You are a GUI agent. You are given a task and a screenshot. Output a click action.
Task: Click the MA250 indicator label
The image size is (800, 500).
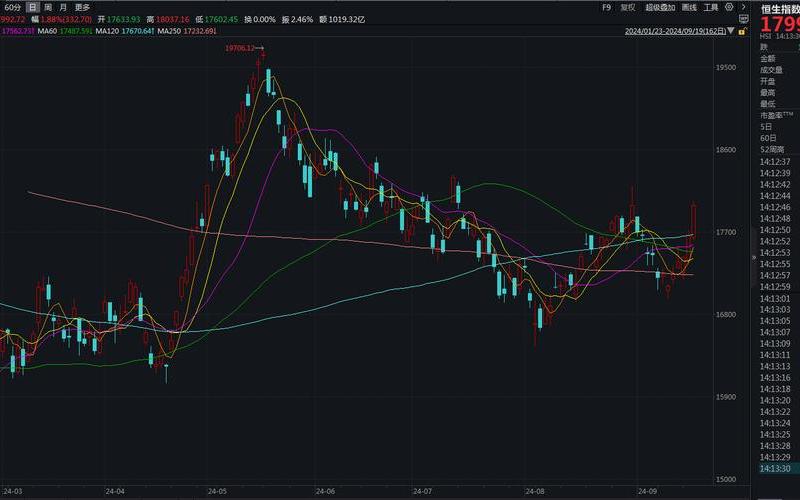coord(169,31)
